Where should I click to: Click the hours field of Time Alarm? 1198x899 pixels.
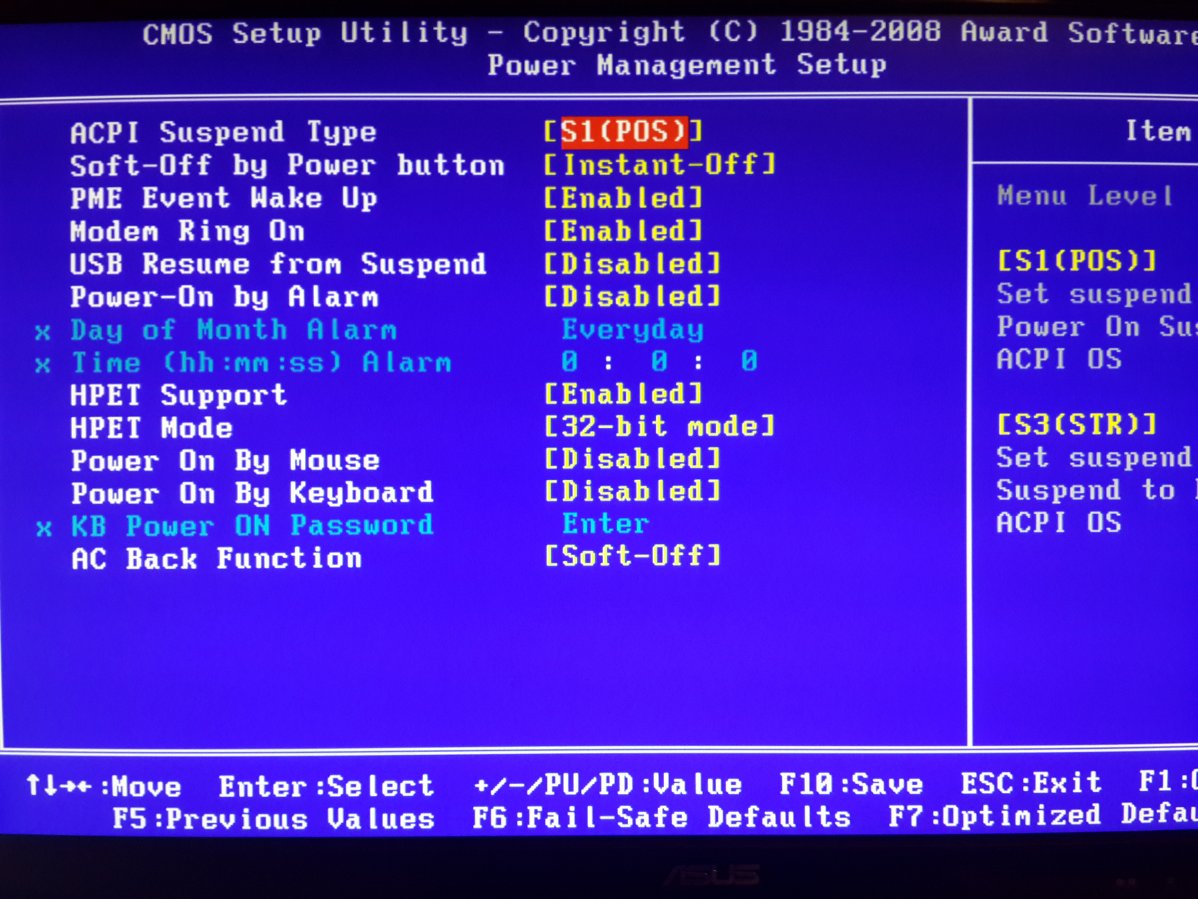[x=570, y=361]
